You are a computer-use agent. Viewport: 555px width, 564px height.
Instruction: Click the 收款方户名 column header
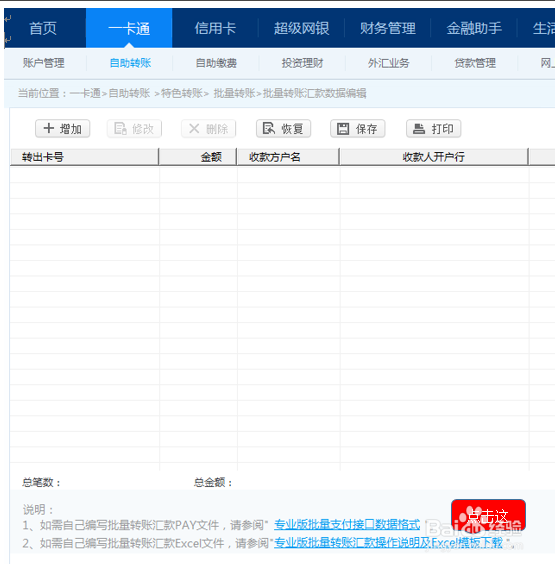(x=288, y=157)
